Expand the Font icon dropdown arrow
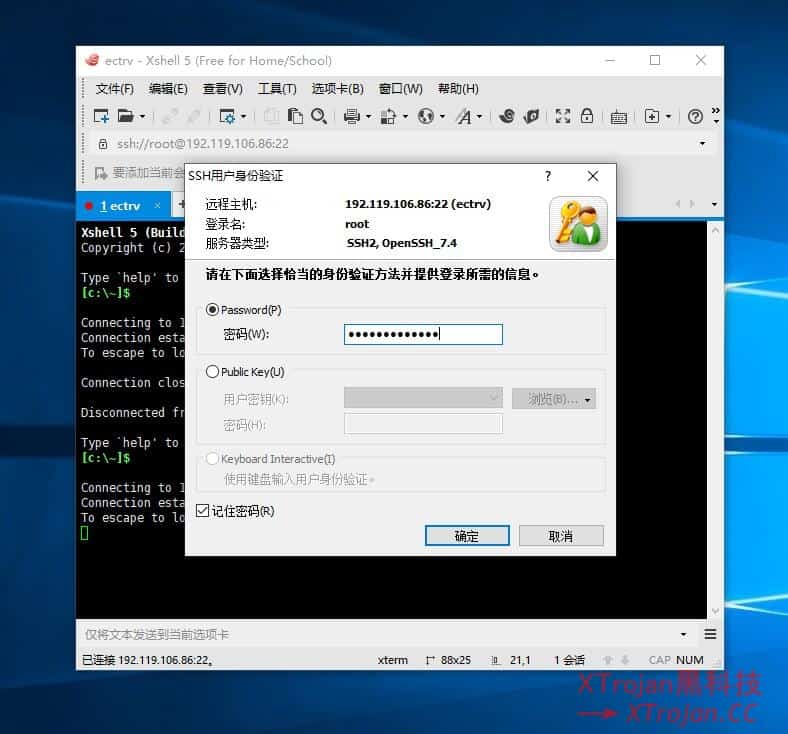This screenshot has height=734, width=788. click(x=479, y=117)
